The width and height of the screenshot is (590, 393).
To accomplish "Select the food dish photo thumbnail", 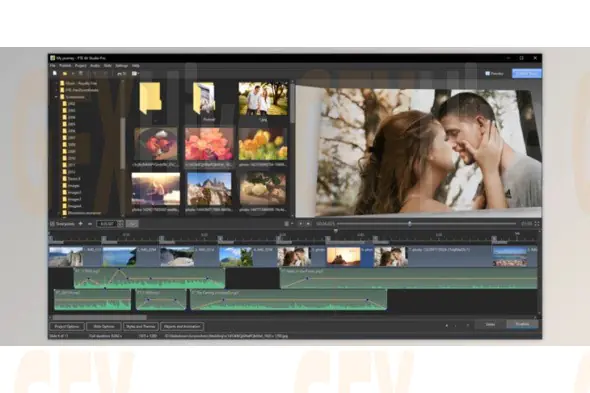I will click(x=263, y=189).
